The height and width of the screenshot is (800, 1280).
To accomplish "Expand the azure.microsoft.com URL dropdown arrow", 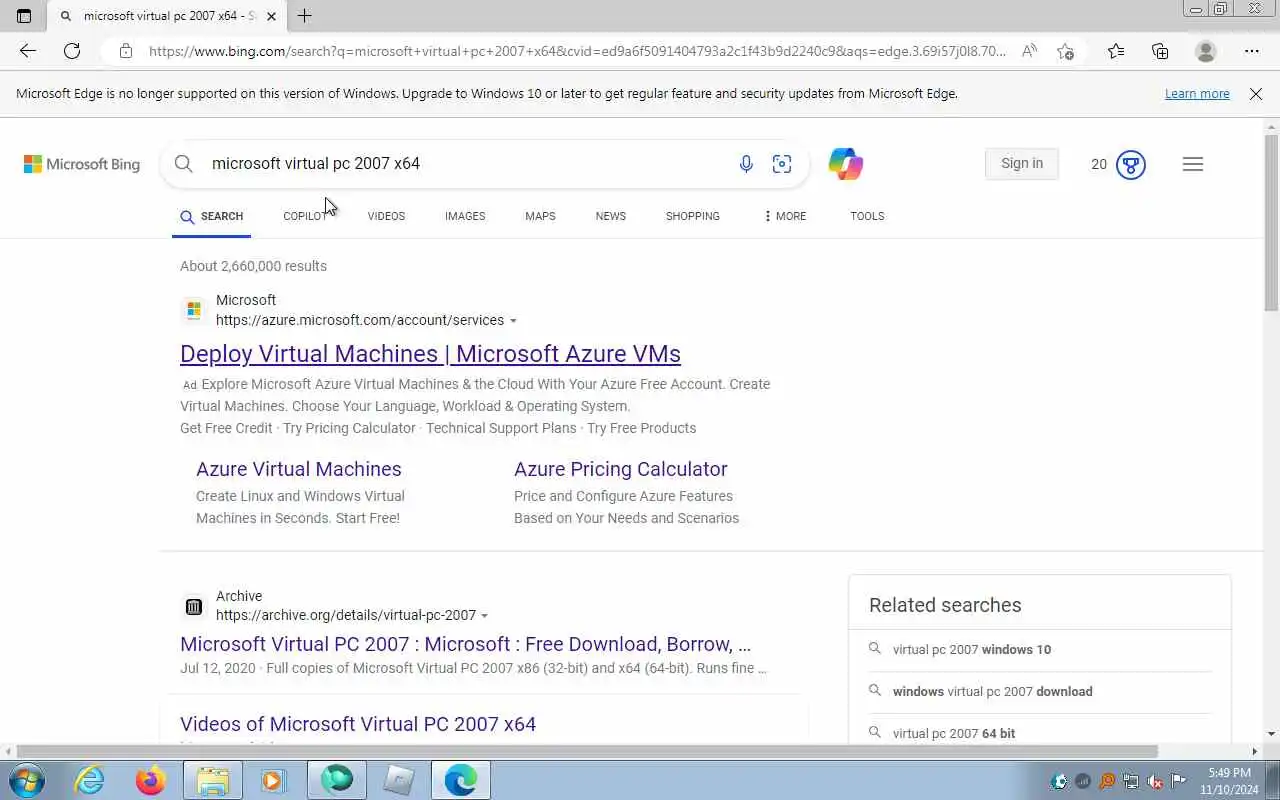I will [x=513, y=321].
